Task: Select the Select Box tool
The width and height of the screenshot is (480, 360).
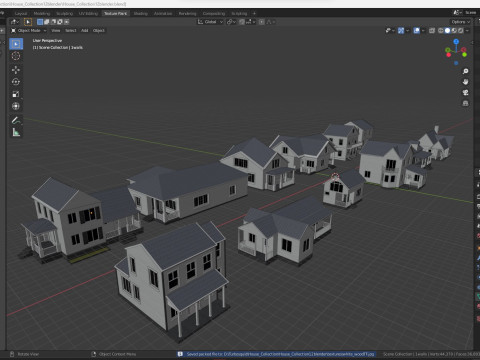Action: 16,44
